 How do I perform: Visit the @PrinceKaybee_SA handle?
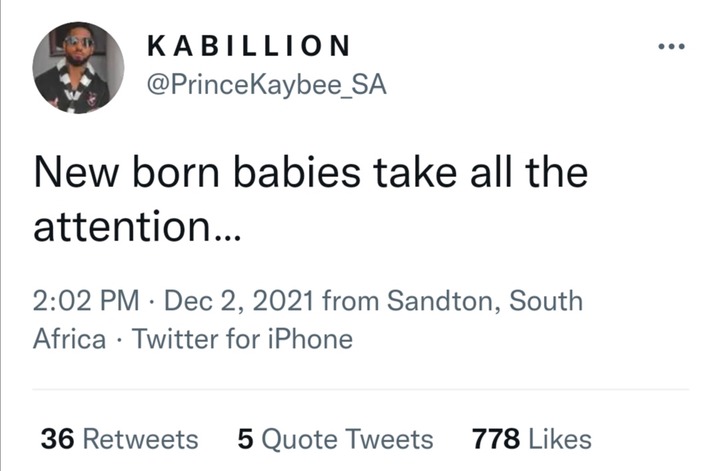(x=266, y=85)
